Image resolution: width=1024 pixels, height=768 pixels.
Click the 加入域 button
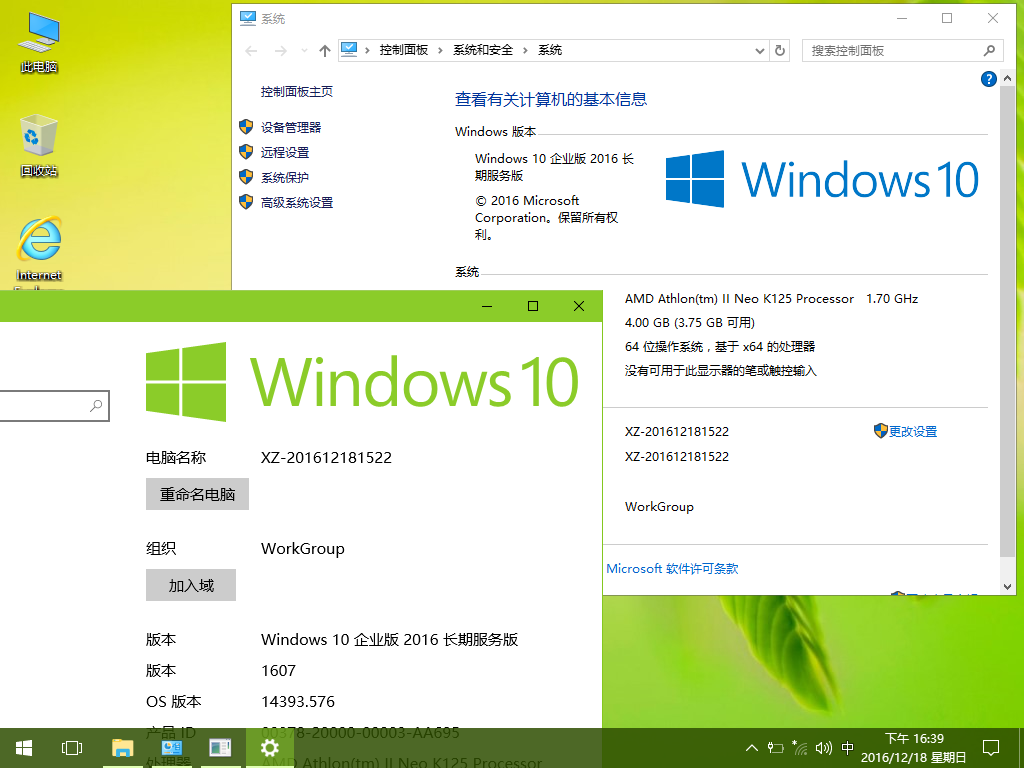[x=191, y=585]
